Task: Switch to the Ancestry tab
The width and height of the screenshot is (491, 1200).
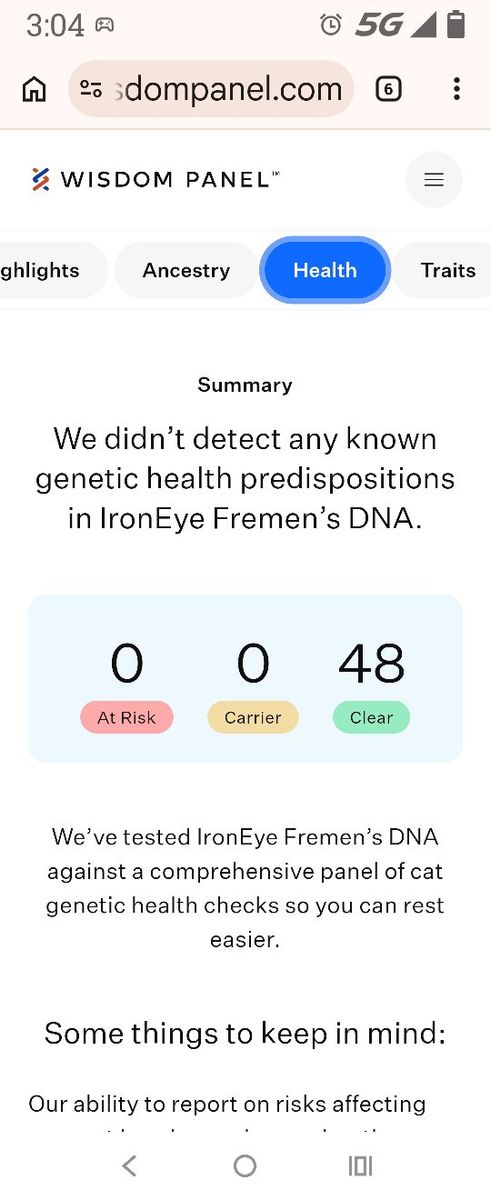Action: click(x=186, y=270)
